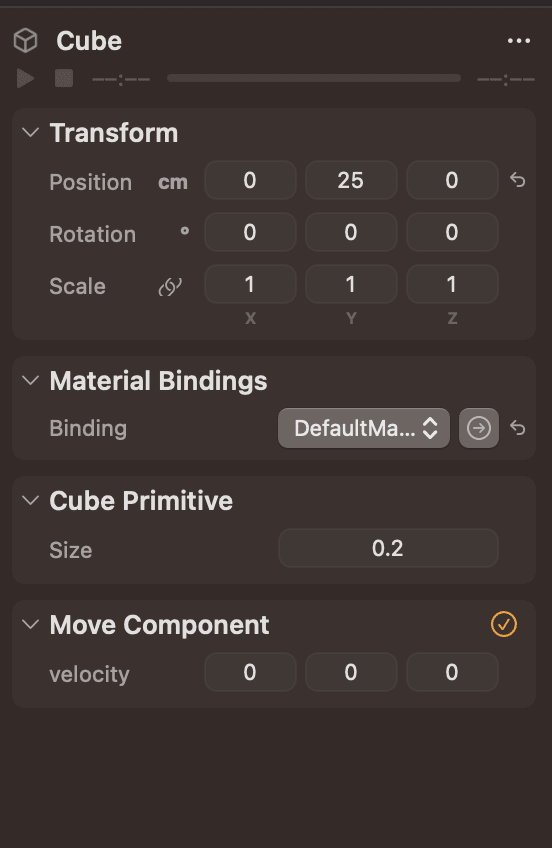
Task: Disable Move Component using the orange checkmark
Action: [503, 624]
